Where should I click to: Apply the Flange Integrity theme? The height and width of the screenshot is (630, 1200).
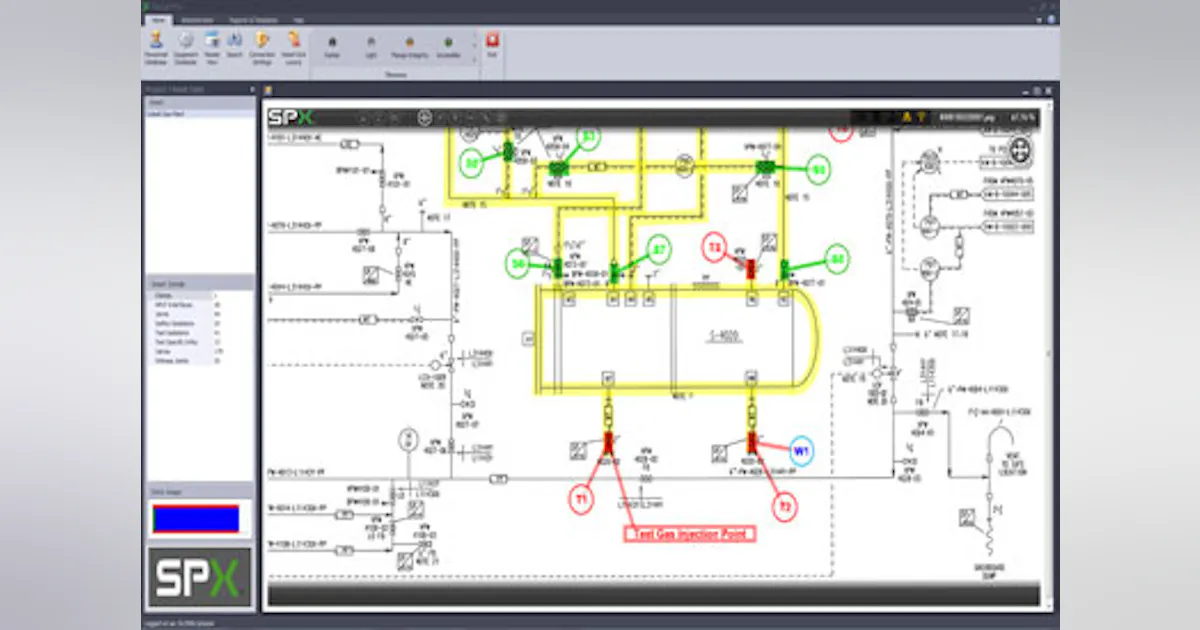(x=410, y=46)
